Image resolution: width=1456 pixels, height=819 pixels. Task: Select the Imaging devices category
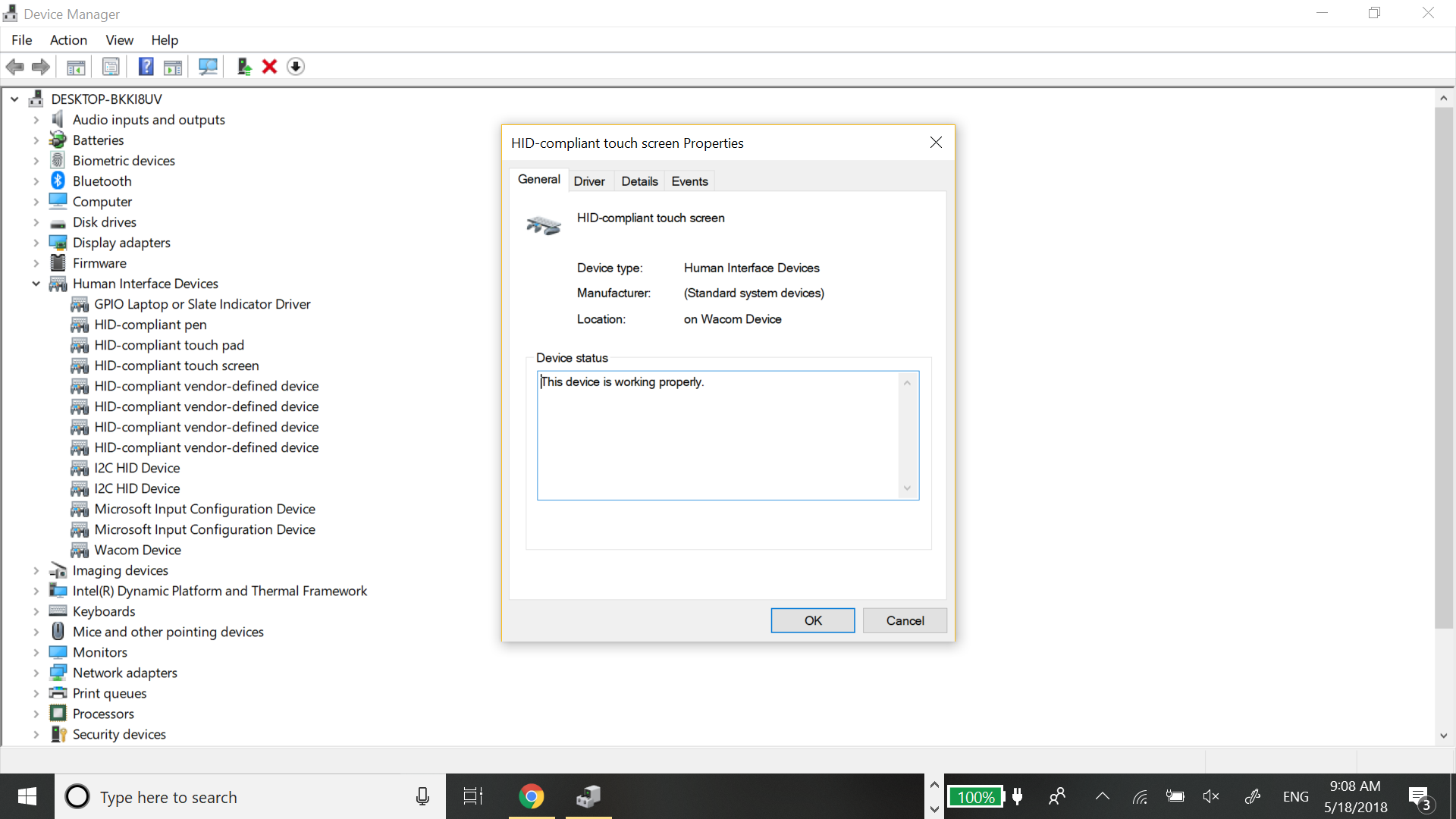point(121,570)
